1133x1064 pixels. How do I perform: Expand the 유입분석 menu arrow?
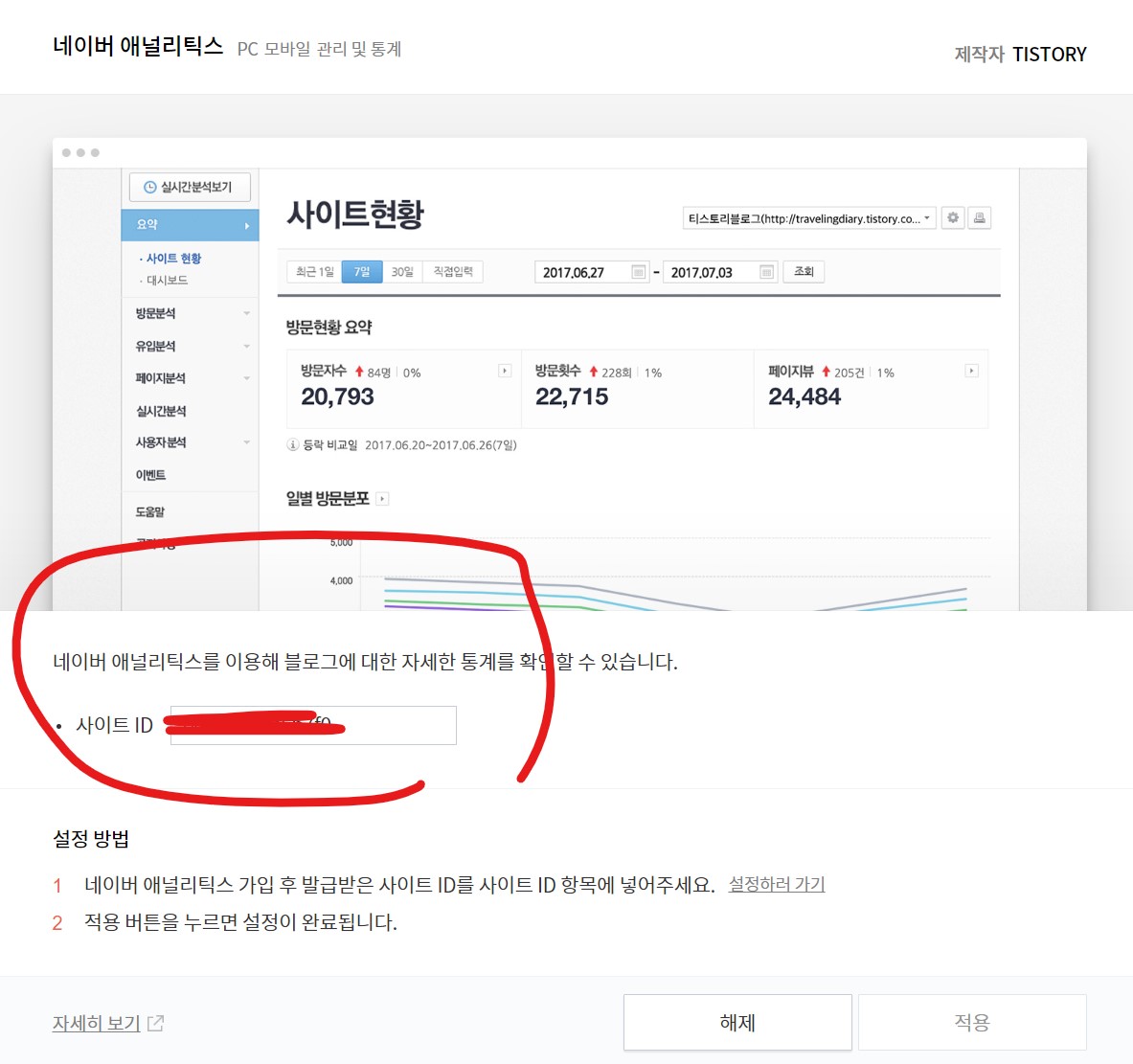coord(246,346)
